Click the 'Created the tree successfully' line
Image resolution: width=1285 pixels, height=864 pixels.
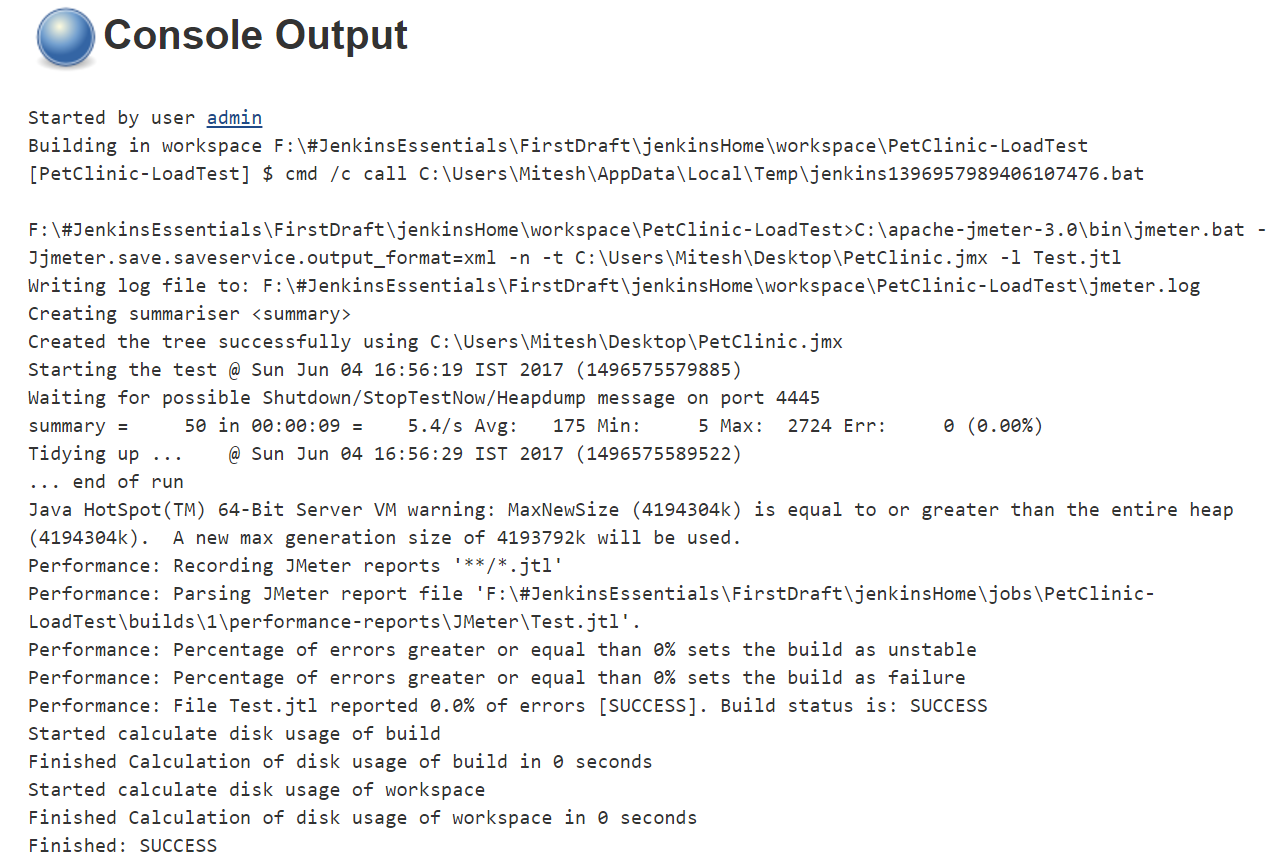[435, 342]
